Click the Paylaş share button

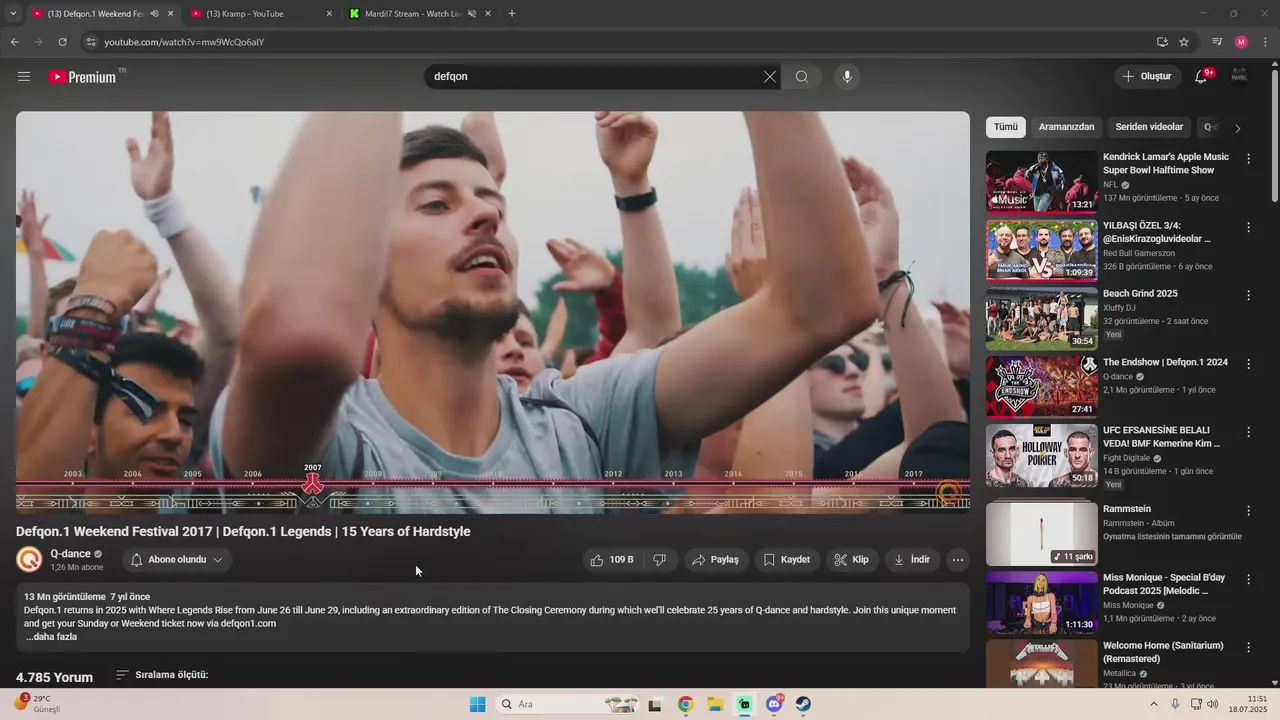[715, 560]
